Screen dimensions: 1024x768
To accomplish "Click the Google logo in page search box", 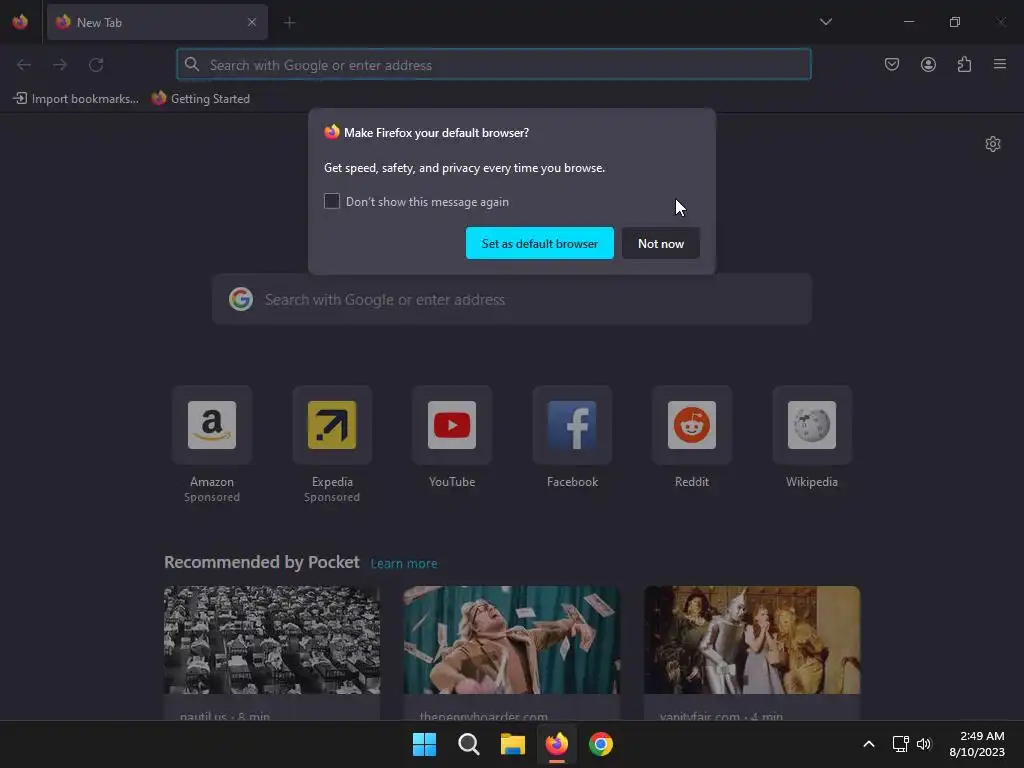I will pyautogui.click(x=241, y=299).
